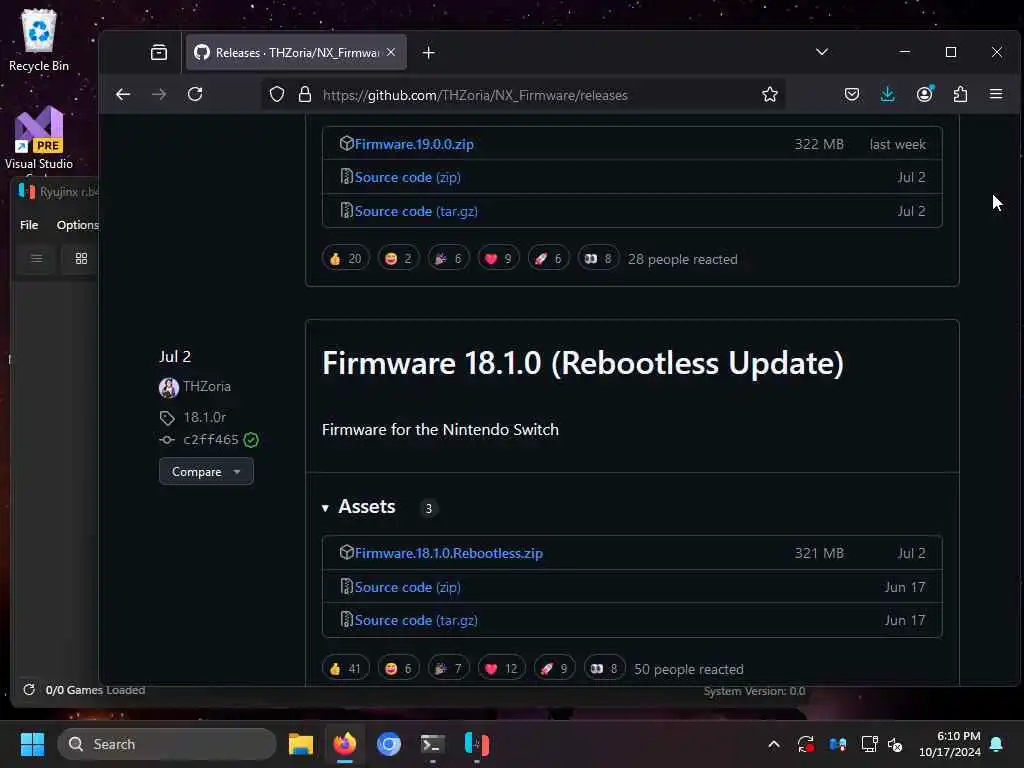The image size is (1024, 768).
Task: Click the Ryujinx refresh games icon
Action: [x=29, y=690]
